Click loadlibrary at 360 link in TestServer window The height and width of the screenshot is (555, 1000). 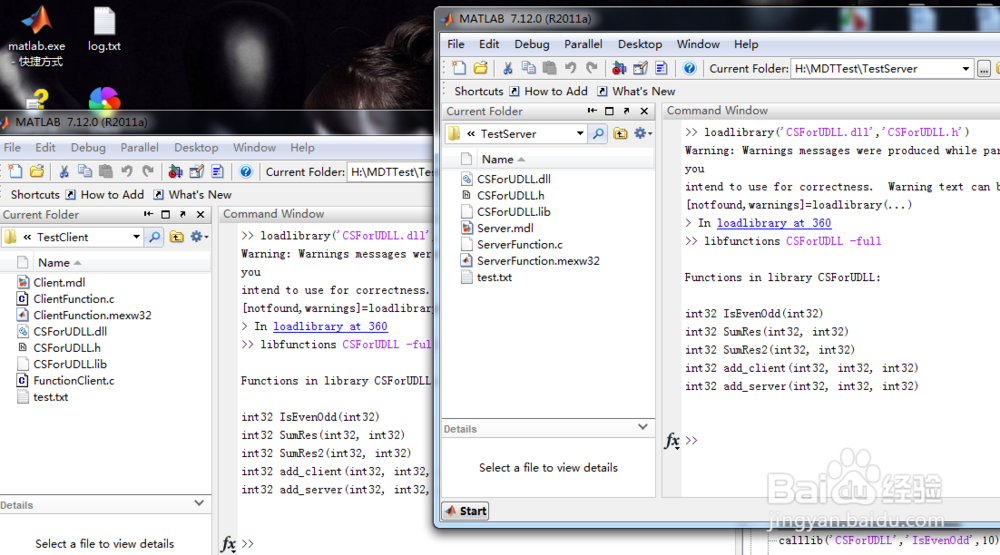(774, 223)
